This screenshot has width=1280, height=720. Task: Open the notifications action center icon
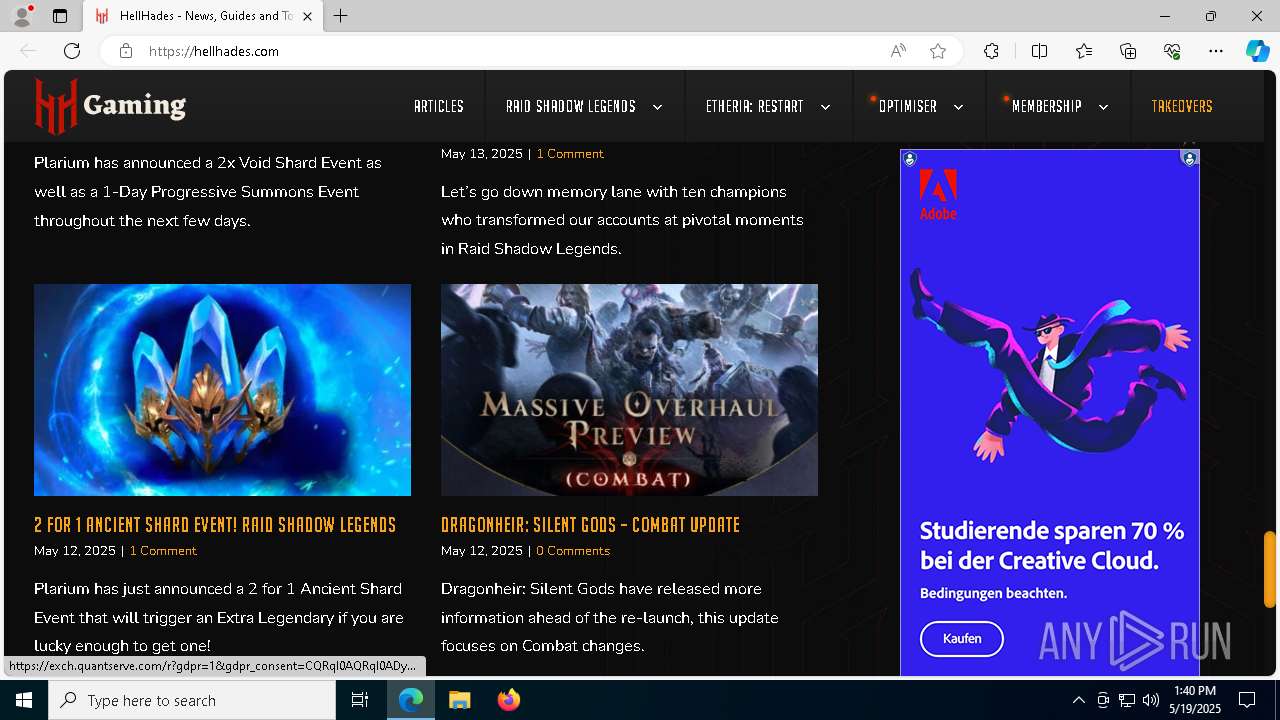(x=1247, y=700)
